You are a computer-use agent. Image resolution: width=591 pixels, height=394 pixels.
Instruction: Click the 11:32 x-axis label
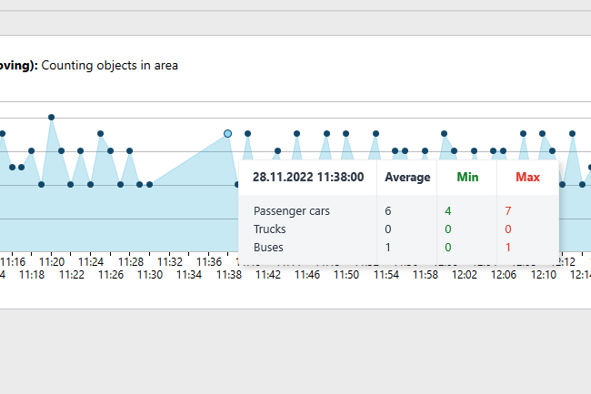pos(170,262)
